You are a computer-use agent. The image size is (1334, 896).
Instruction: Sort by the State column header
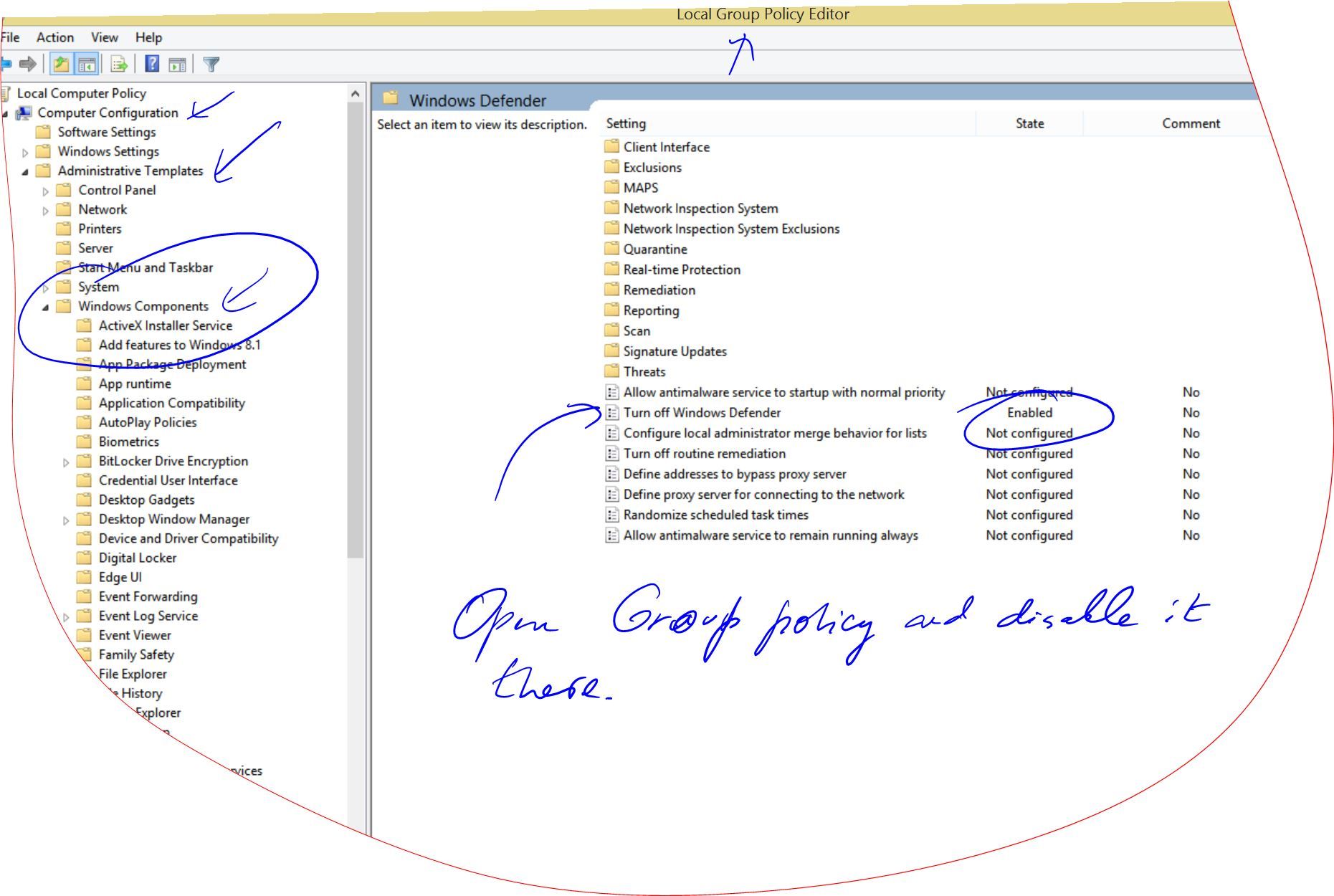(1029, 123)
